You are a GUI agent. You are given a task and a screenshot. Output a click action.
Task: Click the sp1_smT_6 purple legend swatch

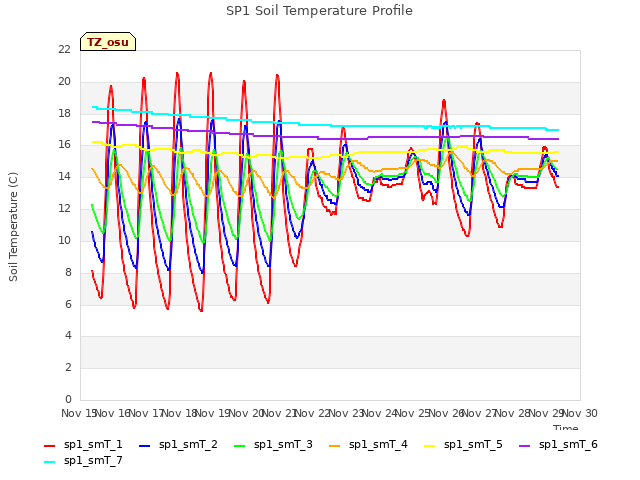tap(524, 446)
